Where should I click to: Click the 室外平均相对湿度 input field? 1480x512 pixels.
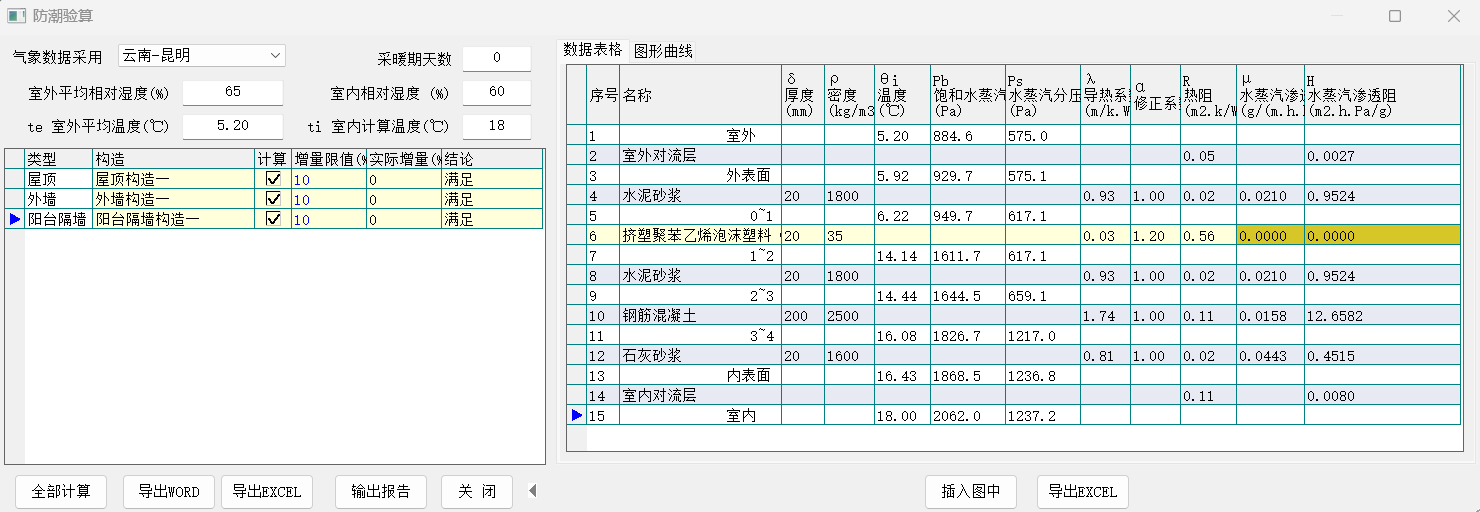pos(233,92)
